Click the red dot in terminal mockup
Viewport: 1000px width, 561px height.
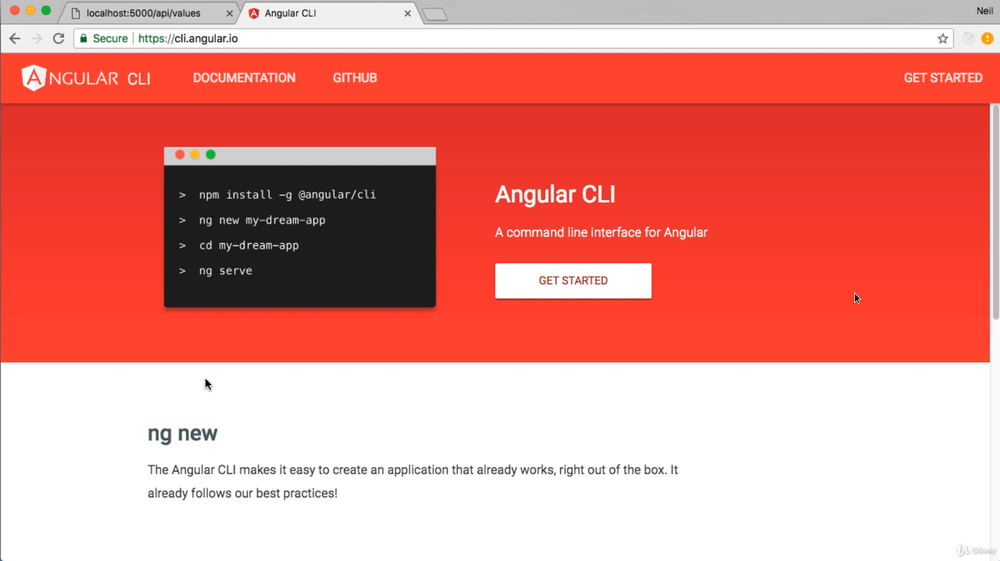point(180,155)
